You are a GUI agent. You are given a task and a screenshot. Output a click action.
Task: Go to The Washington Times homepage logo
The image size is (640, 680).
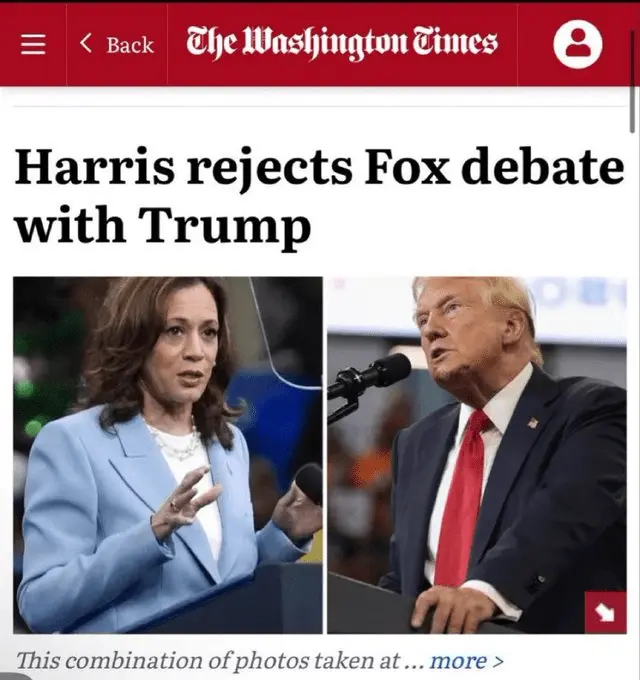click(x=342, y=44)
